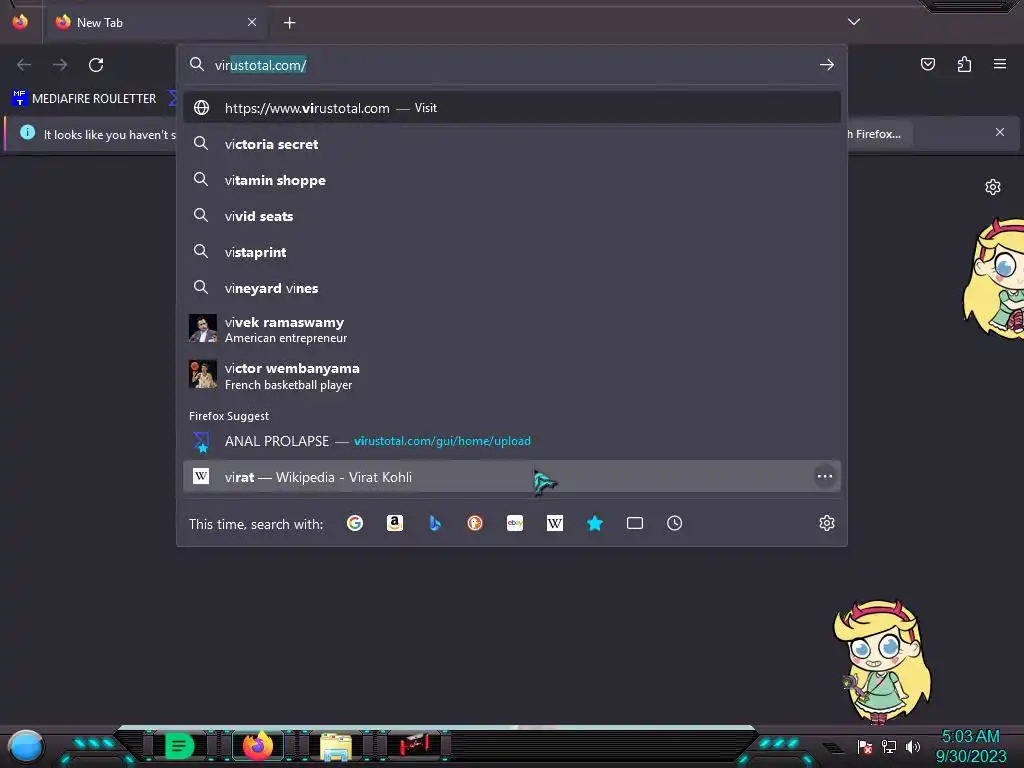Click the victor wembanyama thumbnail photo
Viewport: 1024px width, 768px height.
[202, 375]
